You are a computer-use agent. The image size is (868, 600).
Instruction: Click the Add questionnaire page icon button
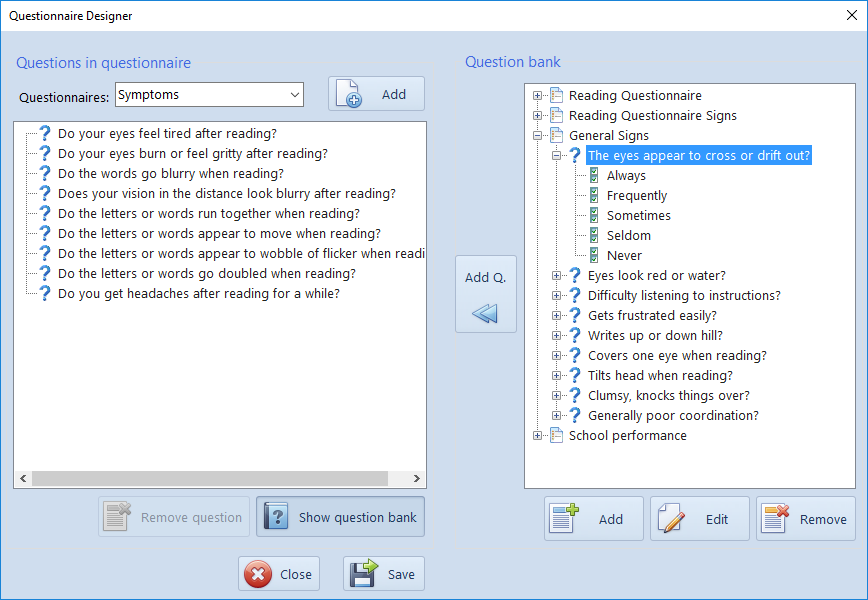tap(347, 94)
